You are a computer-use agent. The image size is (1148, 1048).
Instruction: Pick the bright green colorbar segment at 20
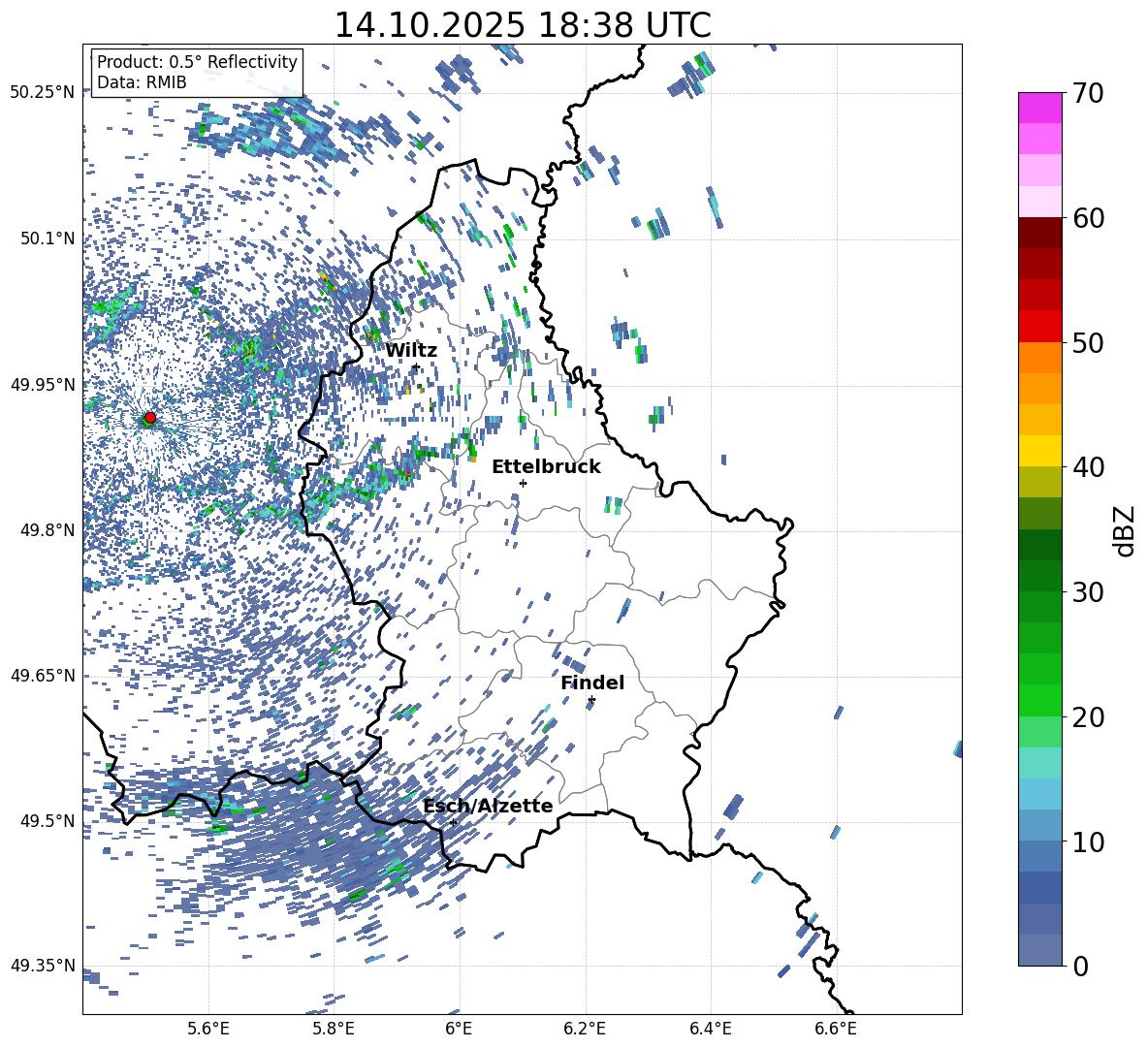point(1039,700)
